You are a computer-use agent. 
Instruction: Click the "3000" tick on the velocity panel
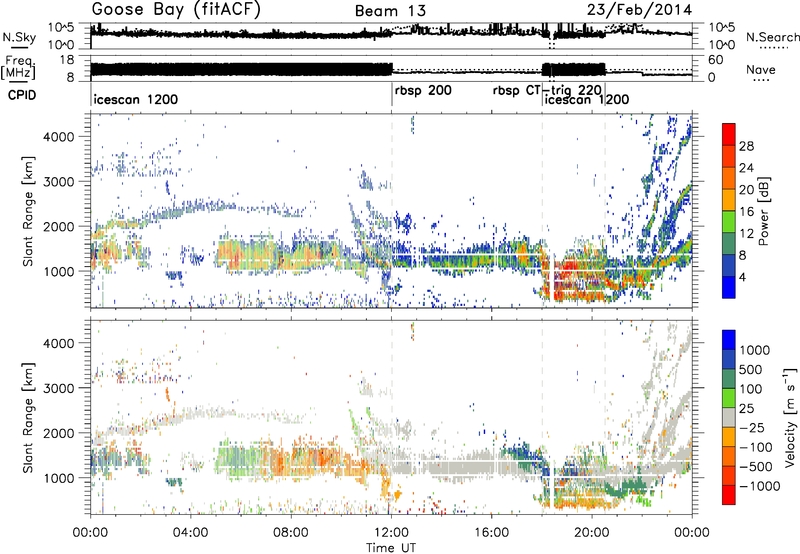[58, 388]
